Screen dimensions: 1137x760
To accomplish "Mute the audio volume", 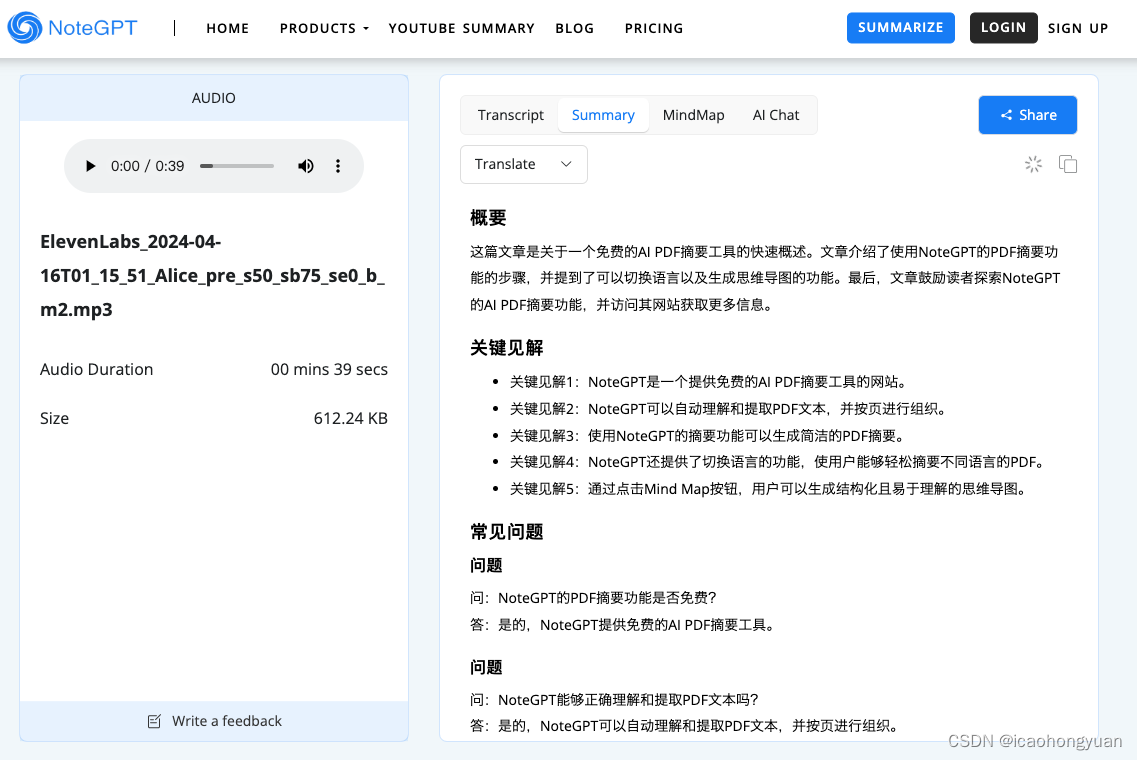I will 306,166.
